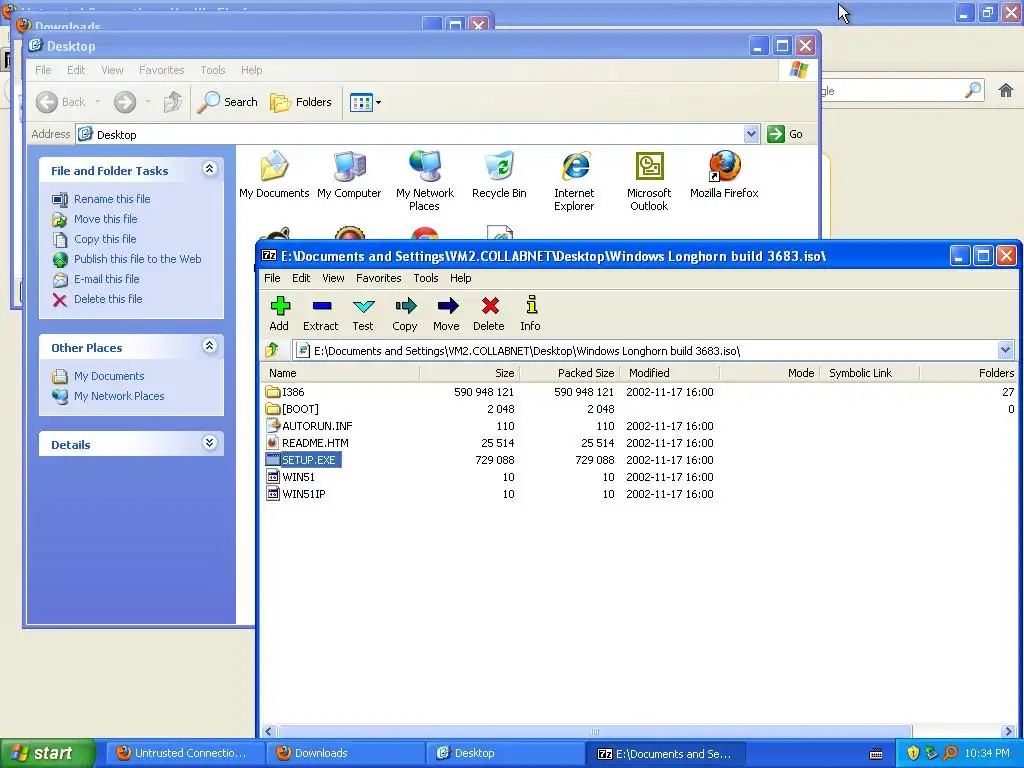Open My Computer icon in Desktop window
Viewport: 1024px width, 768px height.
tap(349, 175)
